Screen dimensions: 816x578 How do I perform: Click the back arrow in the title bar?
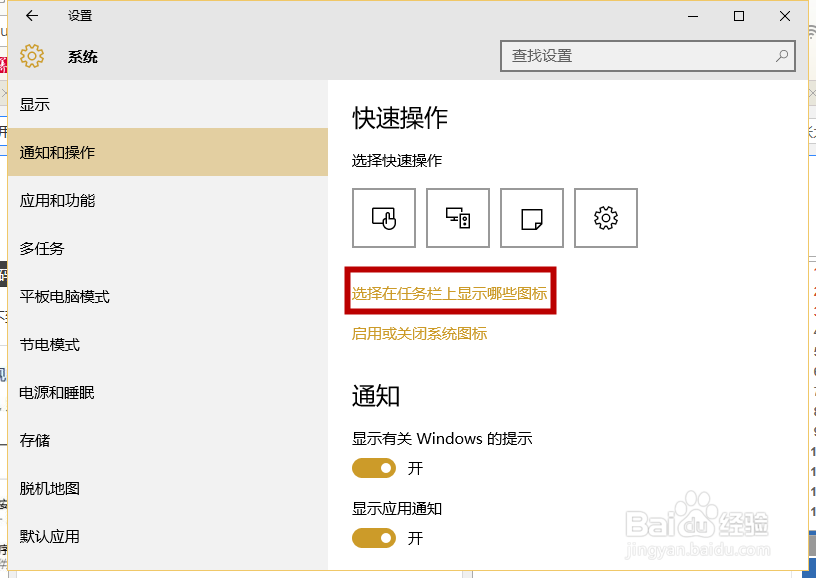pos(31,16)
